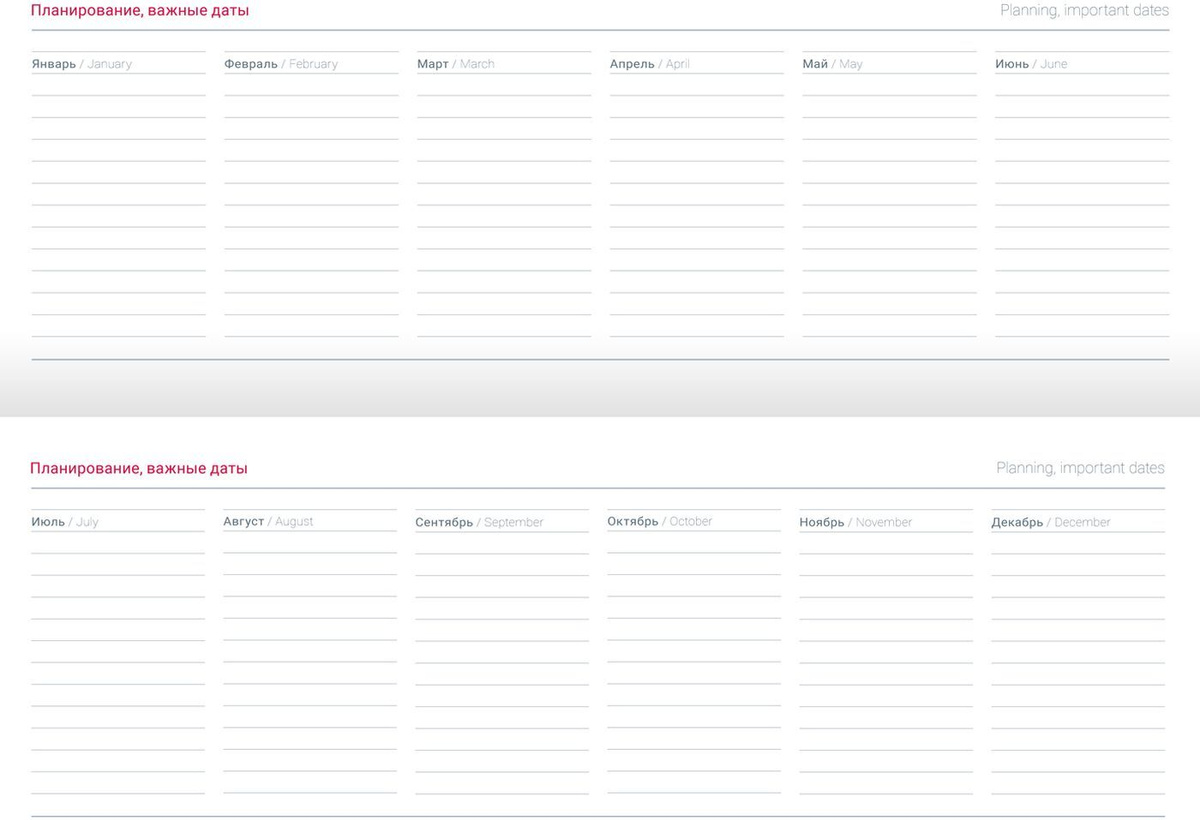The height and width of the screenshot is (820, 1200).
Task: Click the red Russian title above Июль
Action: [139, 468]
